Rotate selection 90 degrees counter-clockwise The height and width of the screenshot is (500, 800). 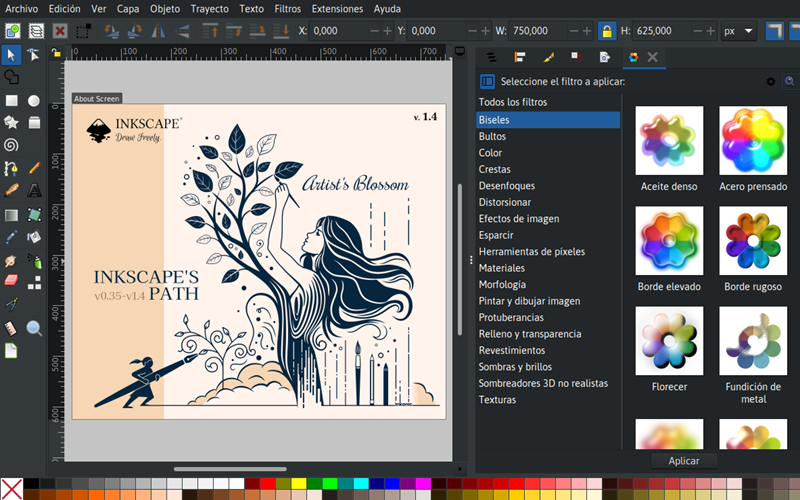[x=111, y=31]
